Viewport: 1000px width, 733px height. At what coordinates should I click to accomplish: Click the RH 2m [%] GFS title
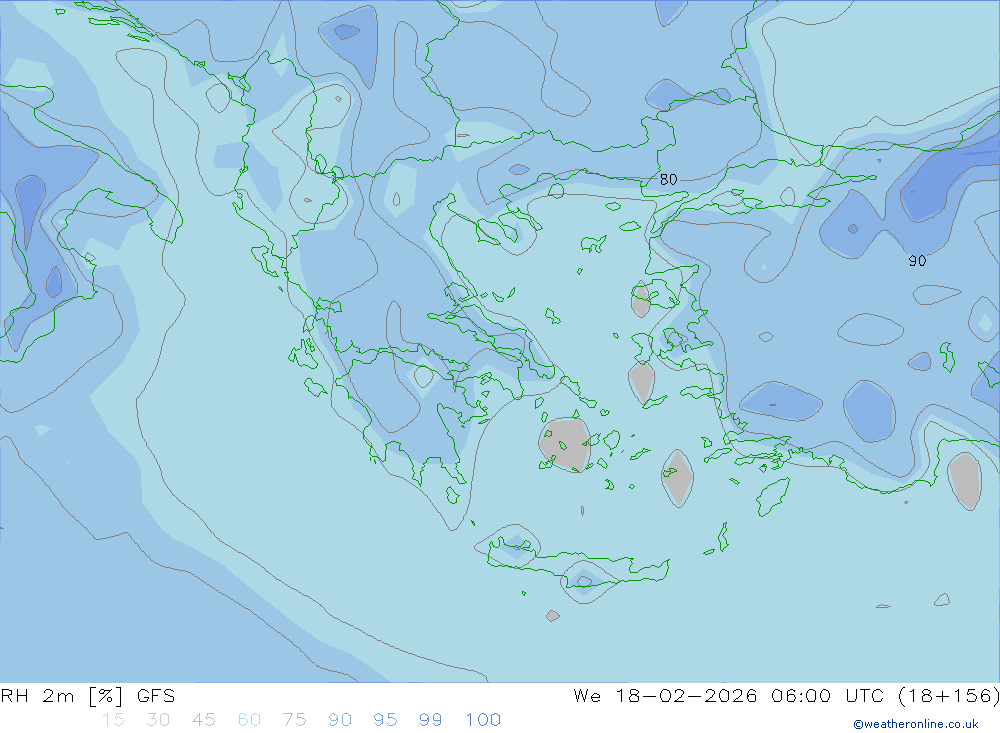87,696
